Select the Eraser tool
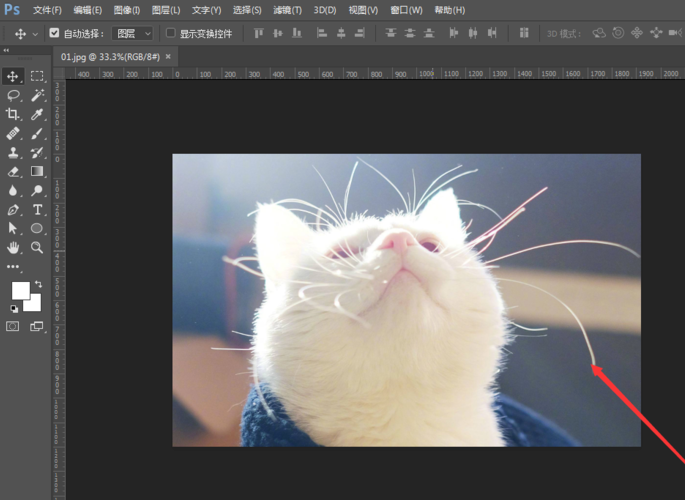 [13, 172]
